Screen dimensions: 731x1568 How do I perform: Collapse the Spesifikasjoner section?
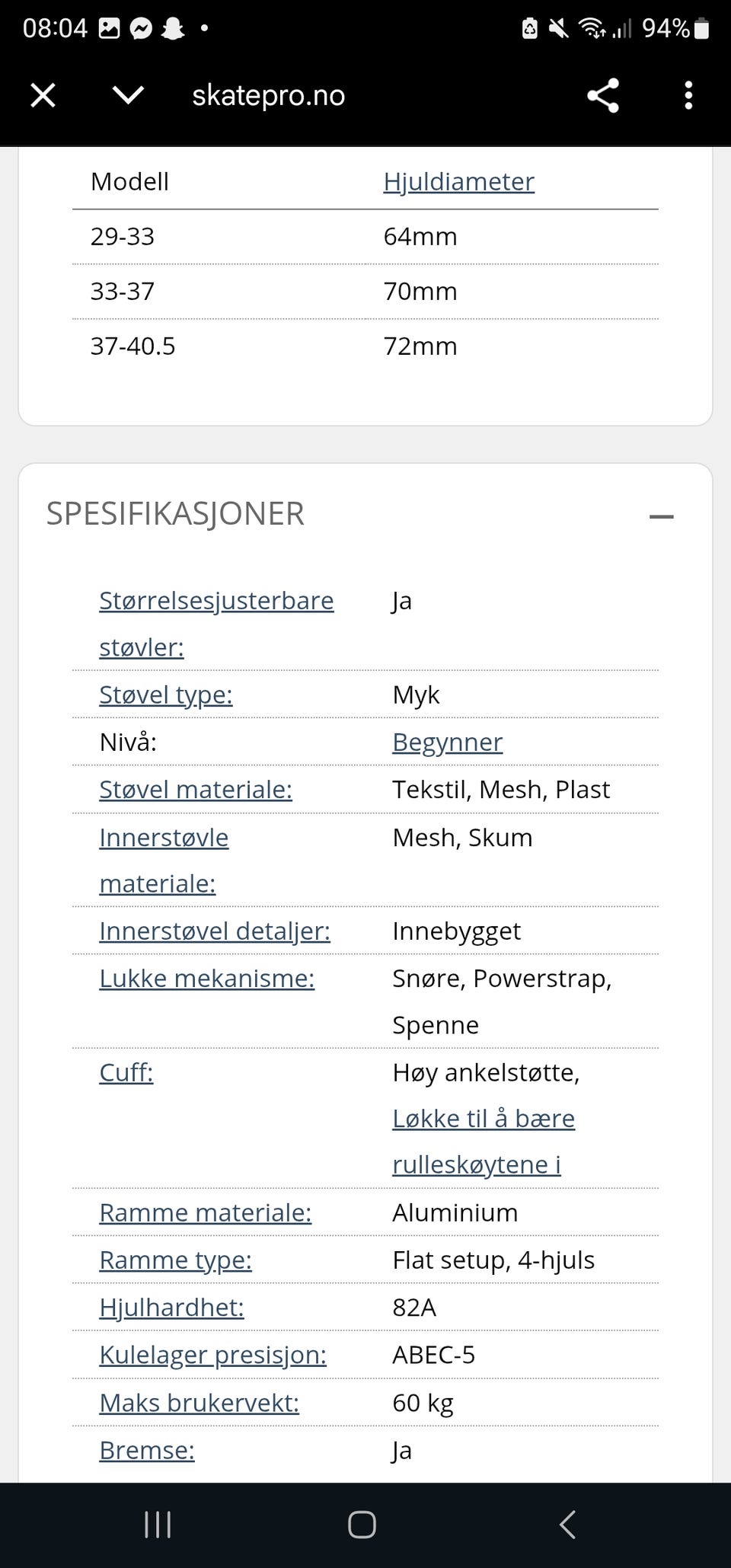click(x=661, y=517)
